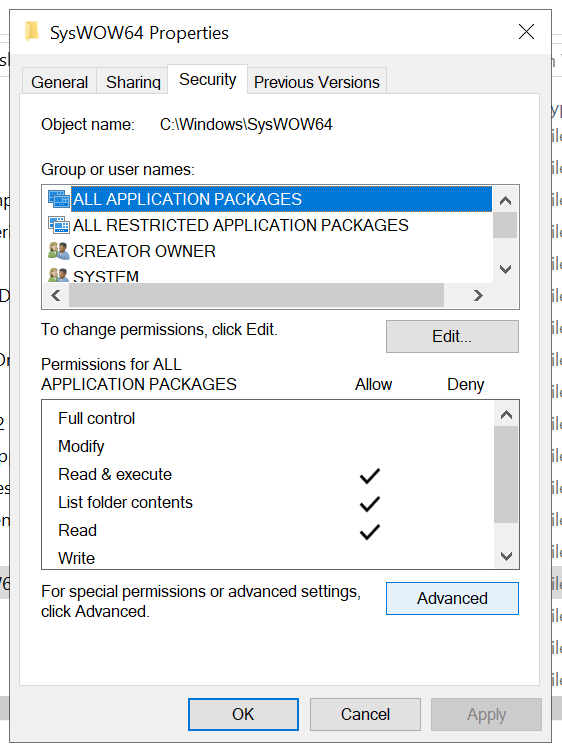
Task: Click the Apply button
Action: coord(486,714)
